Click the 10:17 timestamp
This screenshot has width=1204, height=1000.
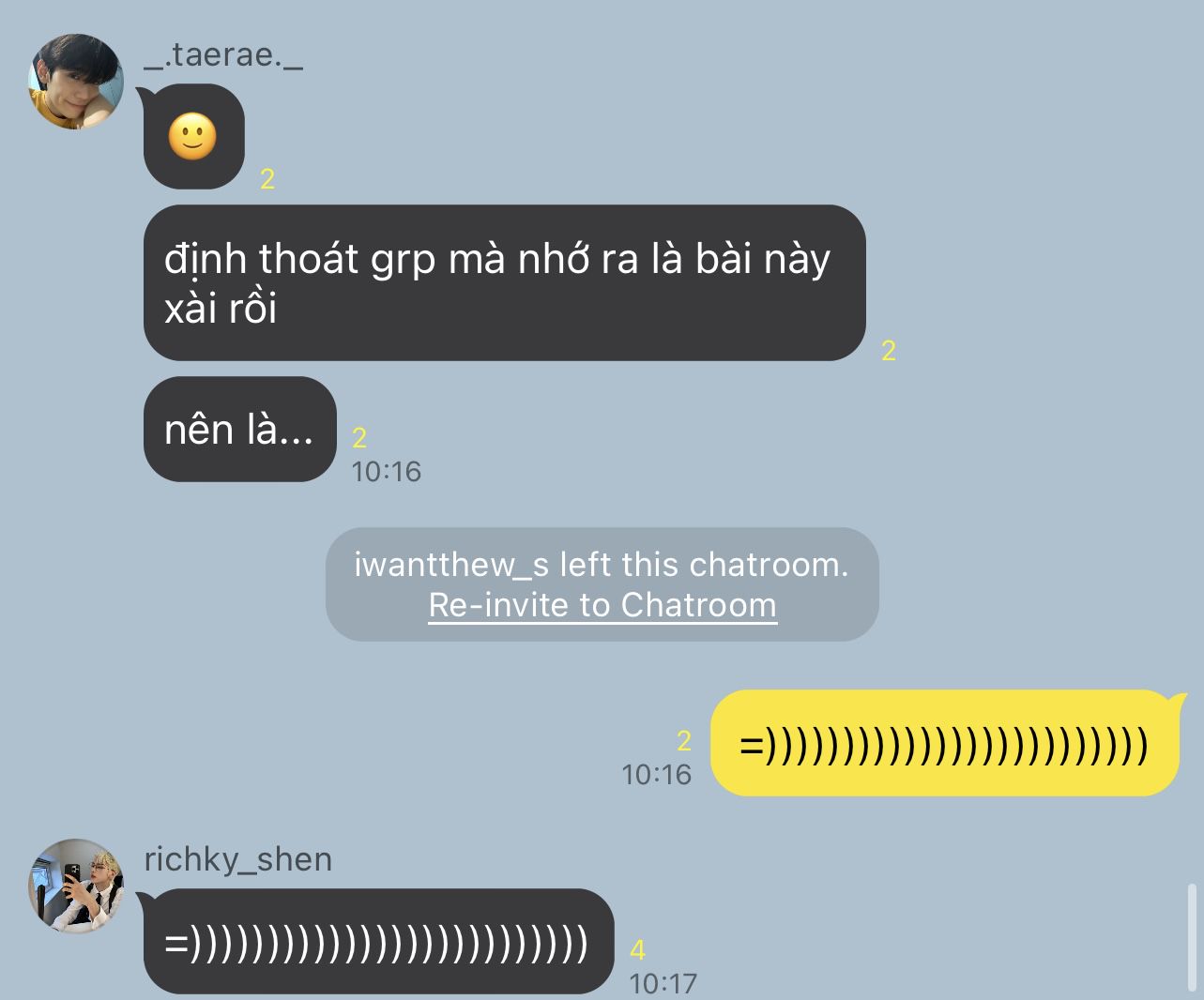[663, 983]
